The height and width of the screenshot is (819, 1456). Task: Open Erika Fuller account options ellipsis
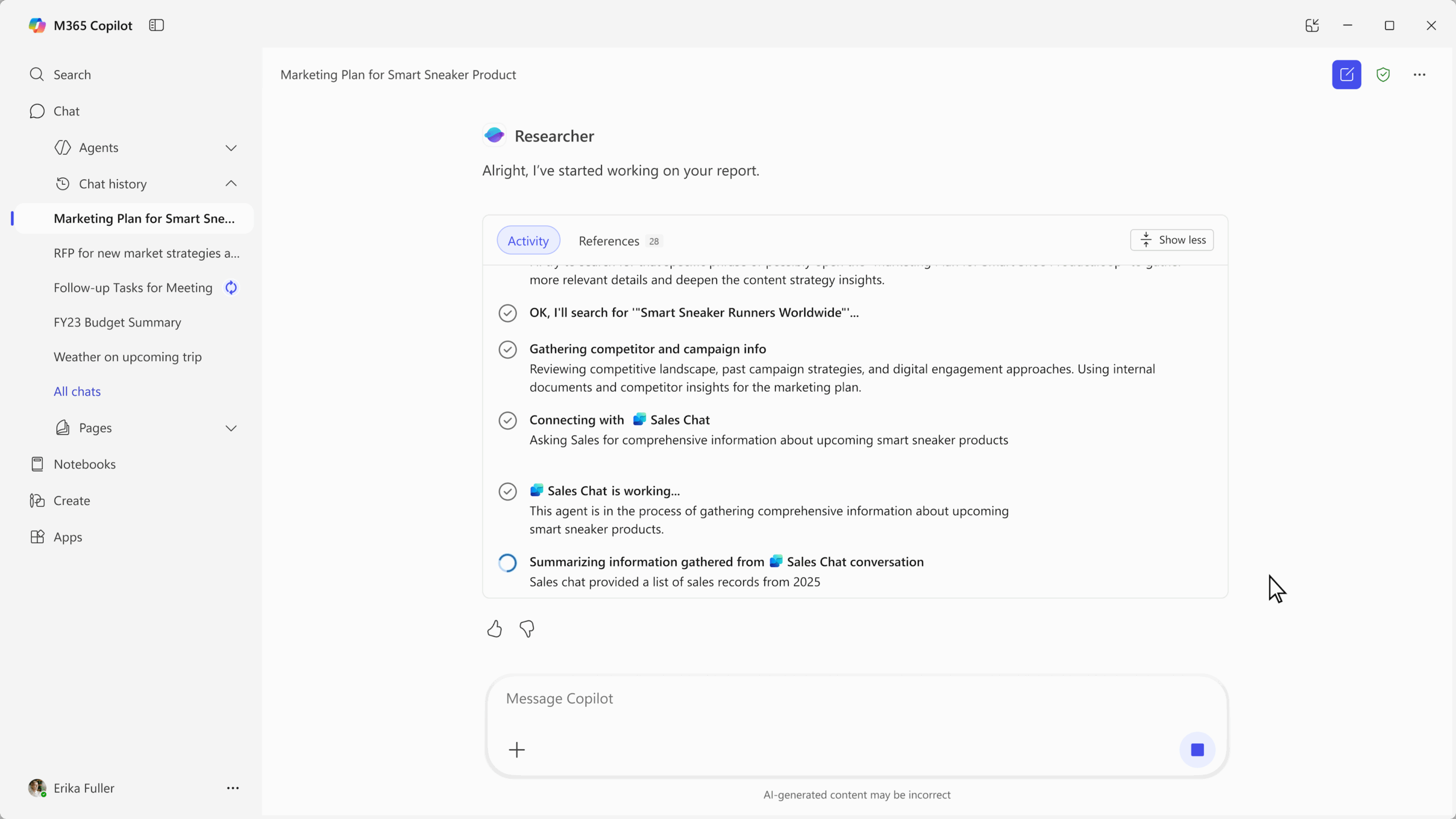[x=233, y=788]
